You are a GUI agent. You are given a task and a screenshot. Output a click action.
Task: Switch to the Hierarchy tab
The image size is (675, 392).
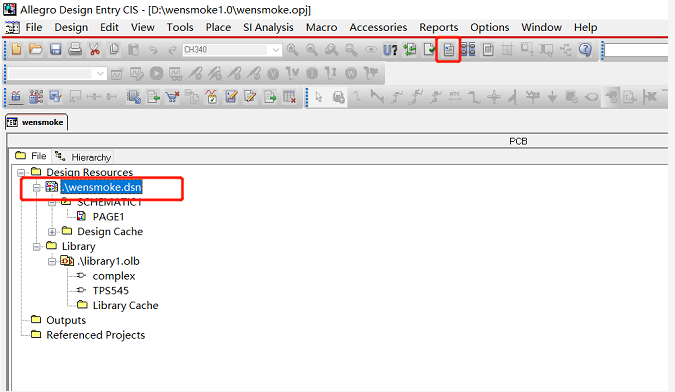pos(83,157)
